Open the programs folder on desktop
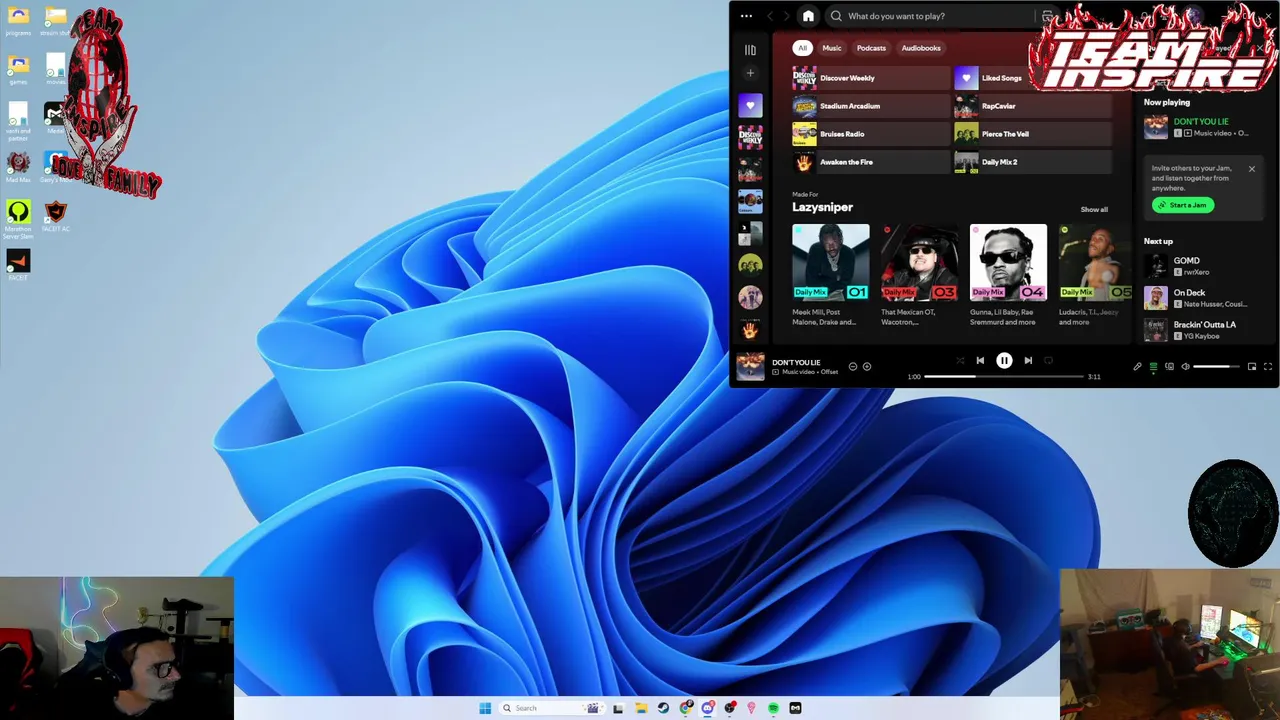Viewport: 1280px width, 720px height. click(18, 20)
